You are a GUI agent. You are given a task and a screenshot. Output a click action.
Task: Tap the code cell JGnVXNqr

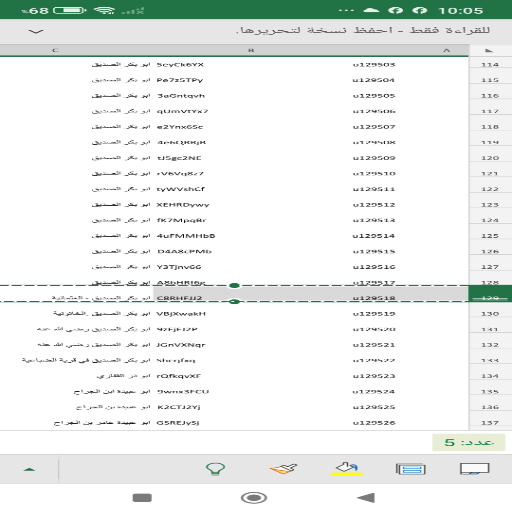tap(181, 345)
